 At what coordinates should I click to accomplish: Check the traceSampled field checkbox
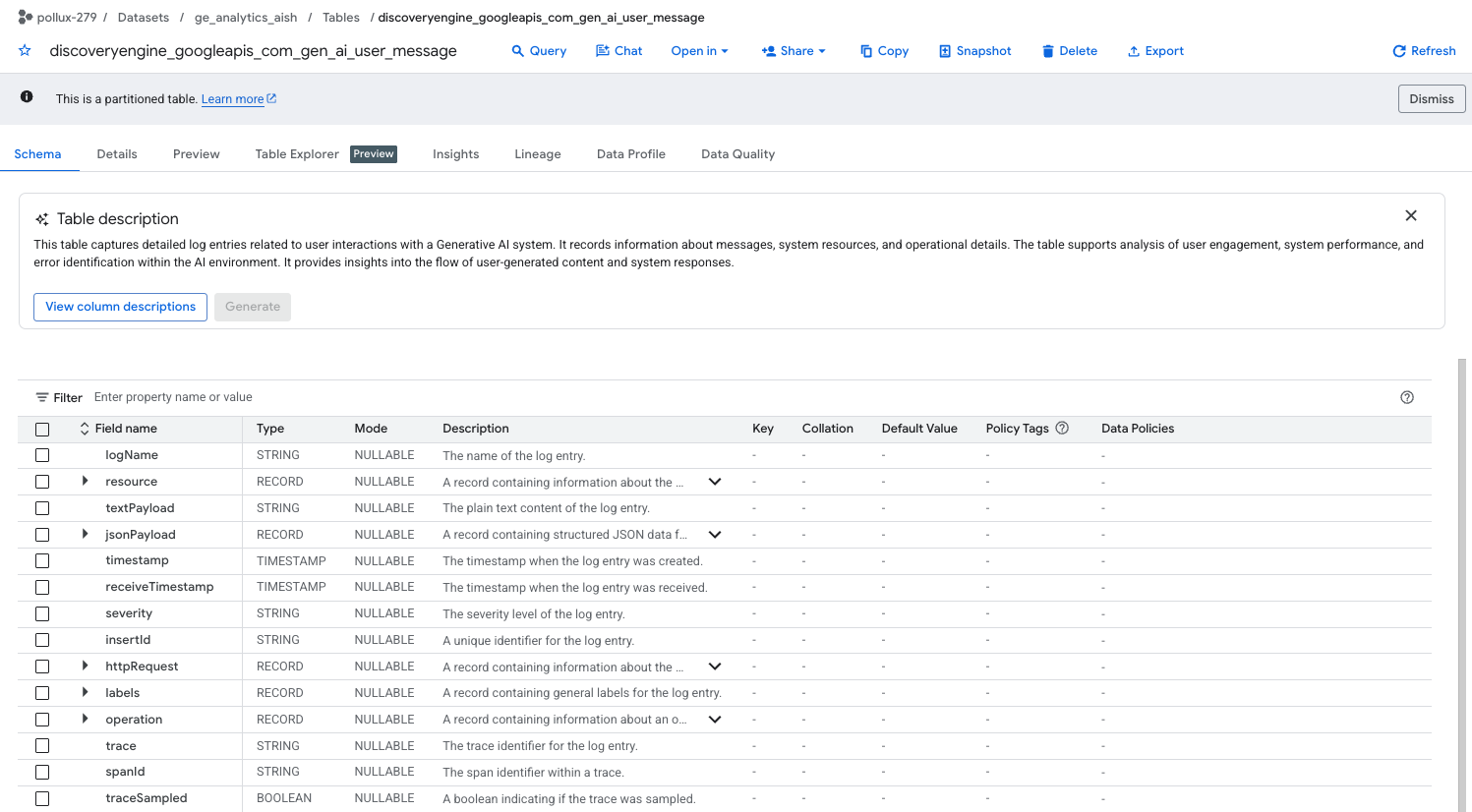click(42, 798)
